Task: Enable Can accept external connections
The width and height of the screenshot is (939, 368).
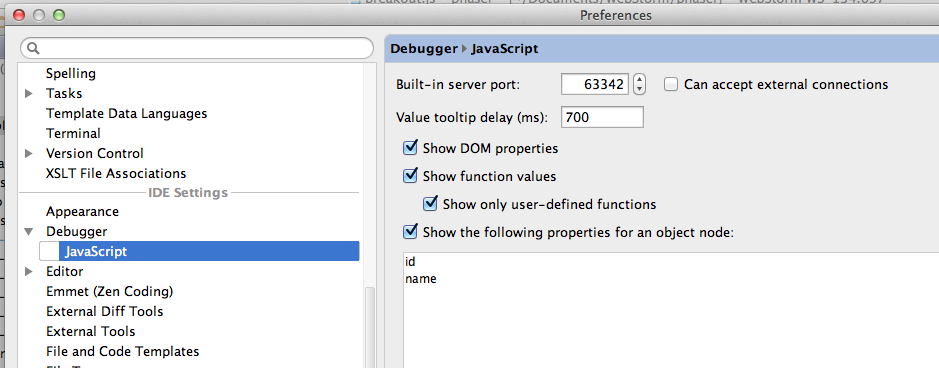Action: 671,84
